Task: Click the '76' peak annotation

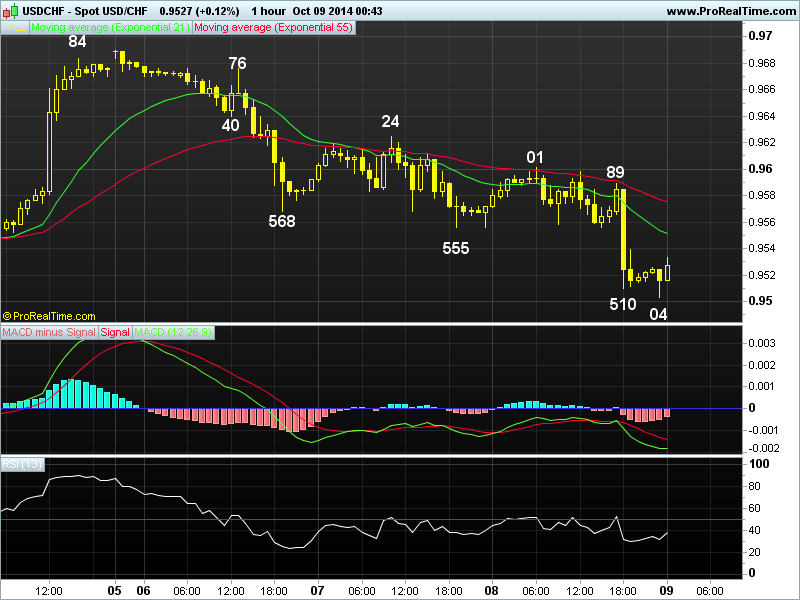Action: 237,63
